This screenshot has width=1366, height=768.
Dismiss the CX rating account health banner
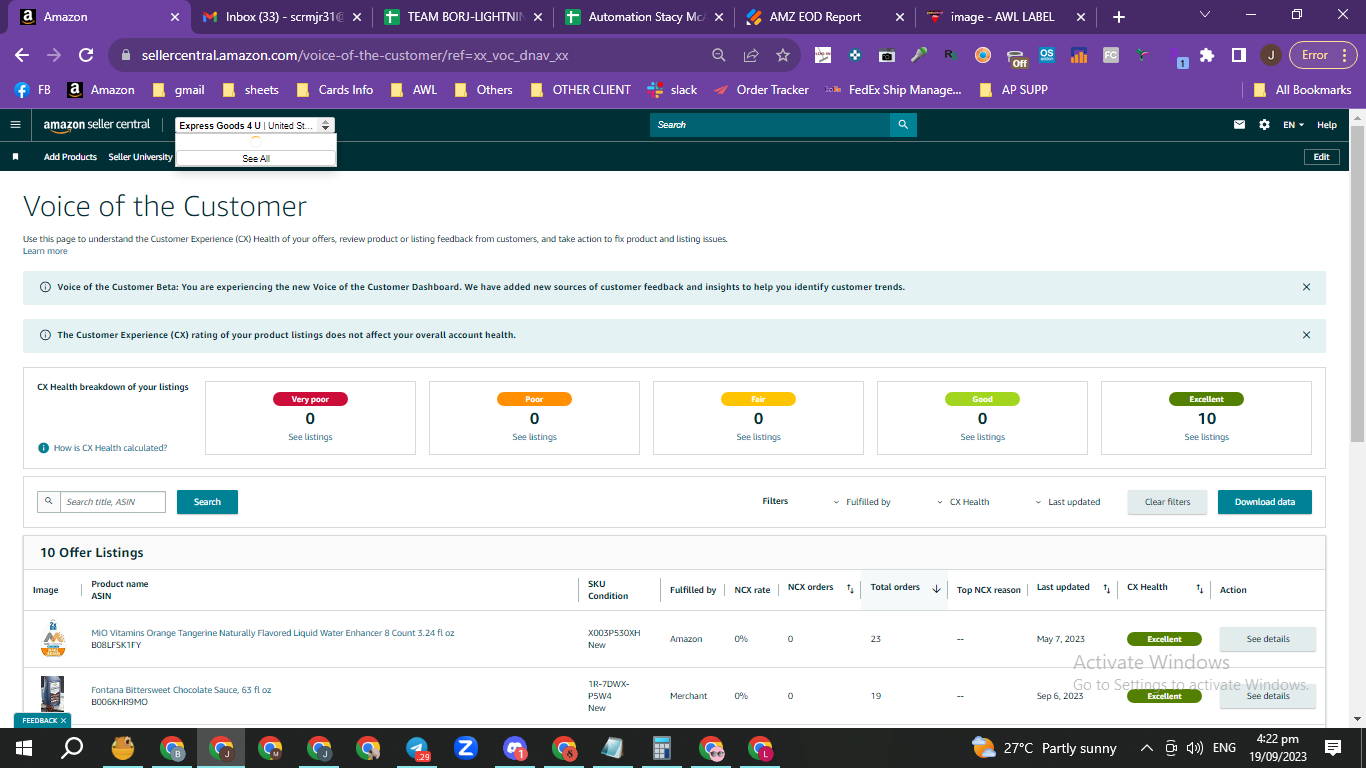[x=1306, y=335]
